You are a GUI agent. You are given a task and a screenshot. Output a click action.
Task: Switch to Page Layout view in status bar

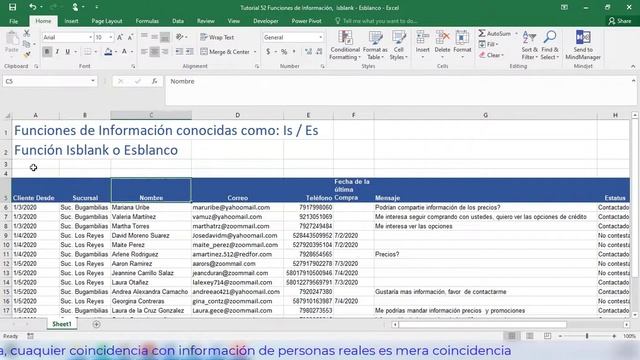(529, 336)
